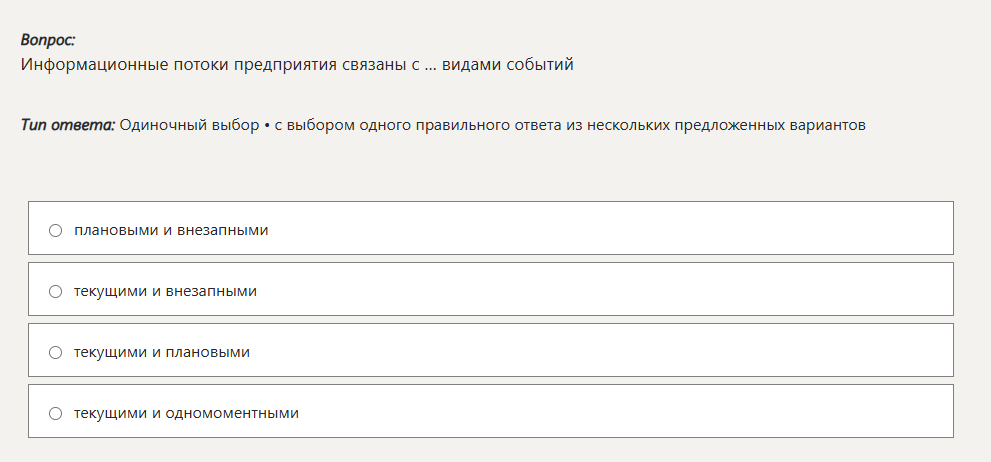Viewport: 991px width, 462px height.
Task: Select radio button for 'плановыми и внезапными'
Action: [56, 230]
